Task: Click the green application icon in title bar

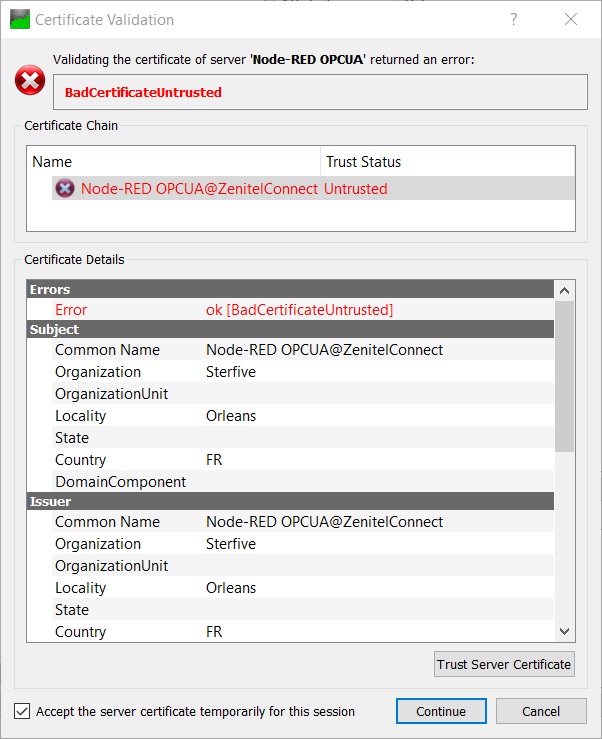Action: tap(20, 19)
